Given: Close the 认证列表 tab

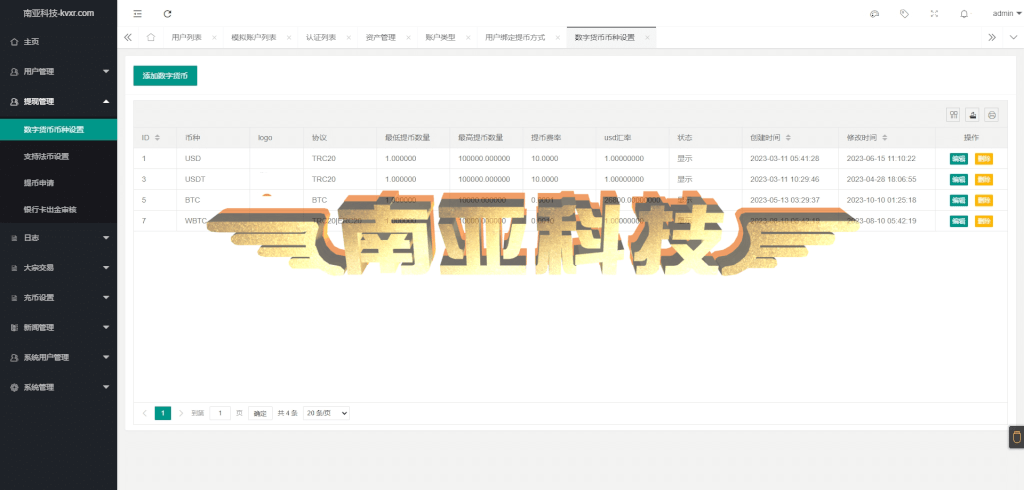Looking at the screenshot, I should [349, 38].
